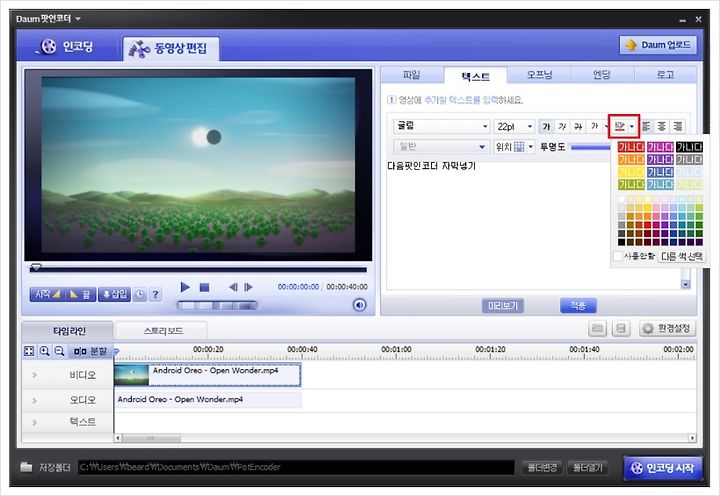The image size is (720, 496).
Task: Choose the black 가나다 preset style
Action: pos(689,147)
